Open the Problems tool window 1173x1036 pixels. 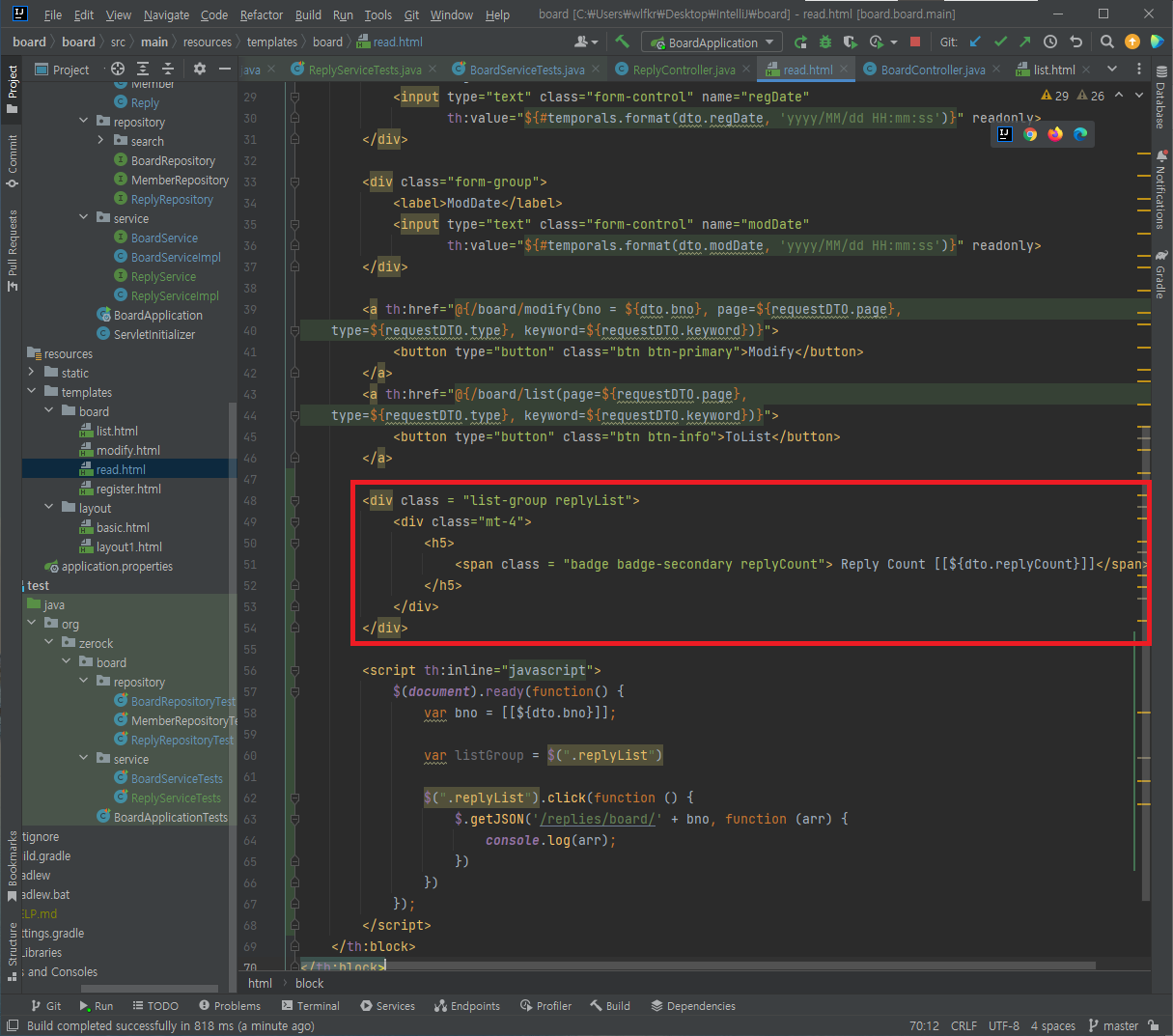tap(230, 1005)
